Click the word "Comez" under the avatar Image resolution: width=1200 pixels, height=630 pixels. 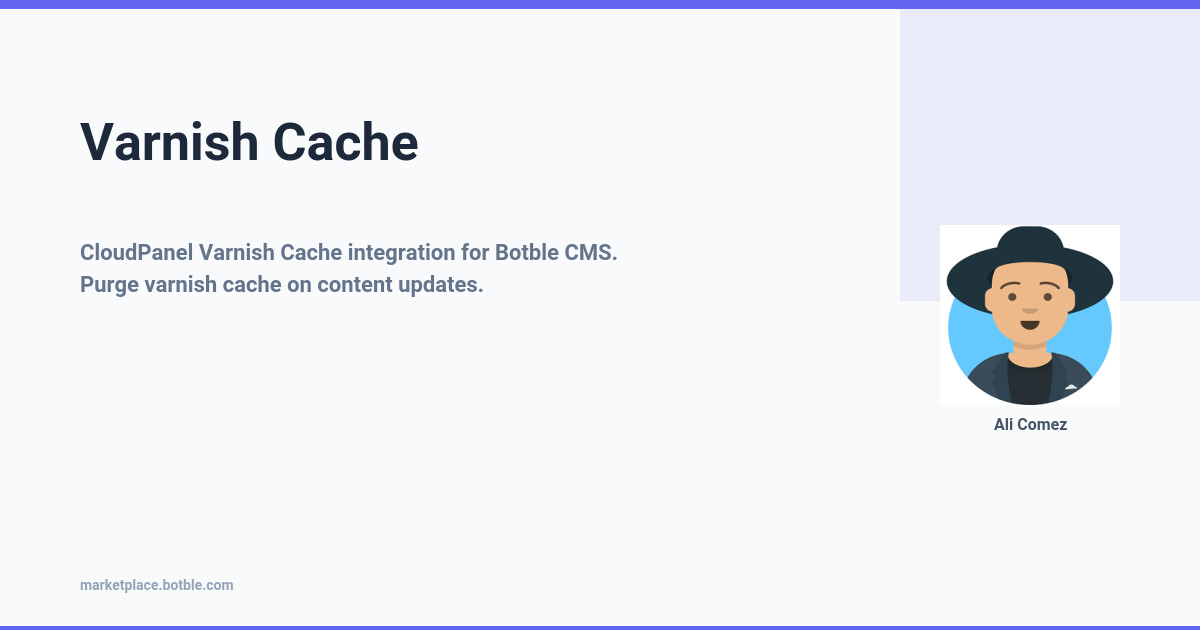[1044, 424]
